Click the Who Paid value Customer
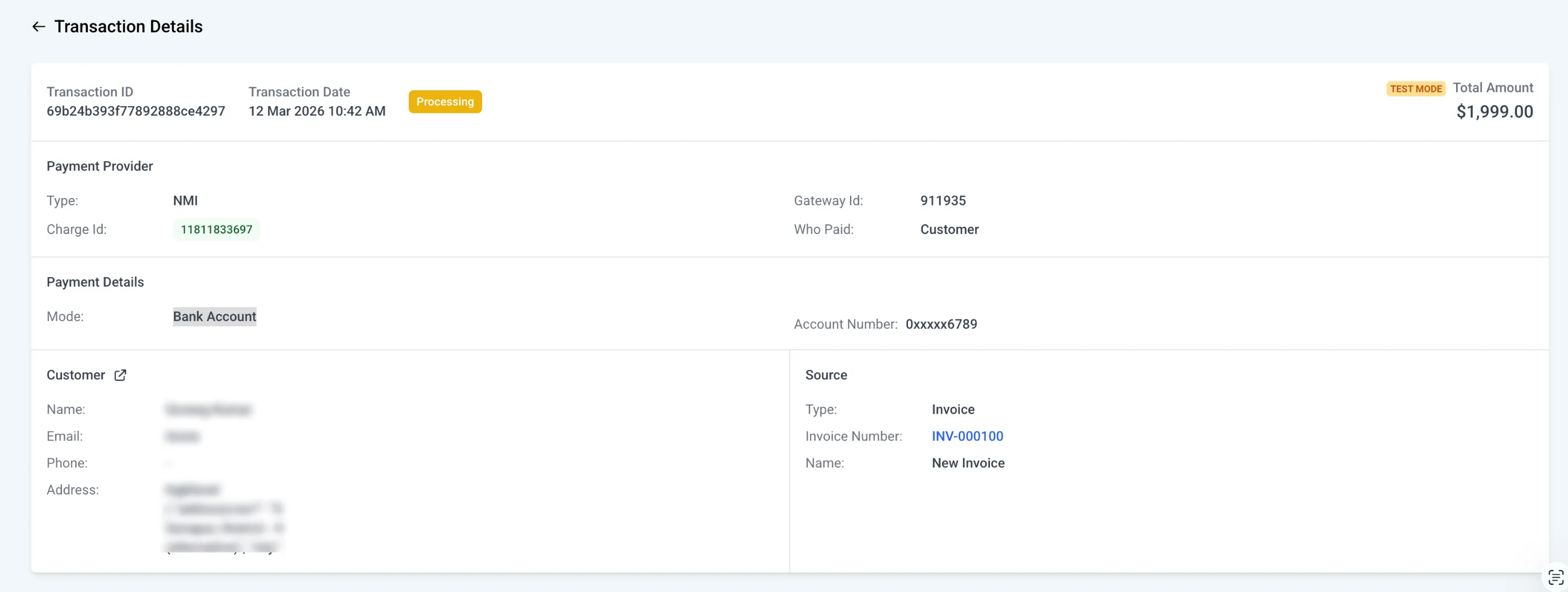 pos(949,229)
